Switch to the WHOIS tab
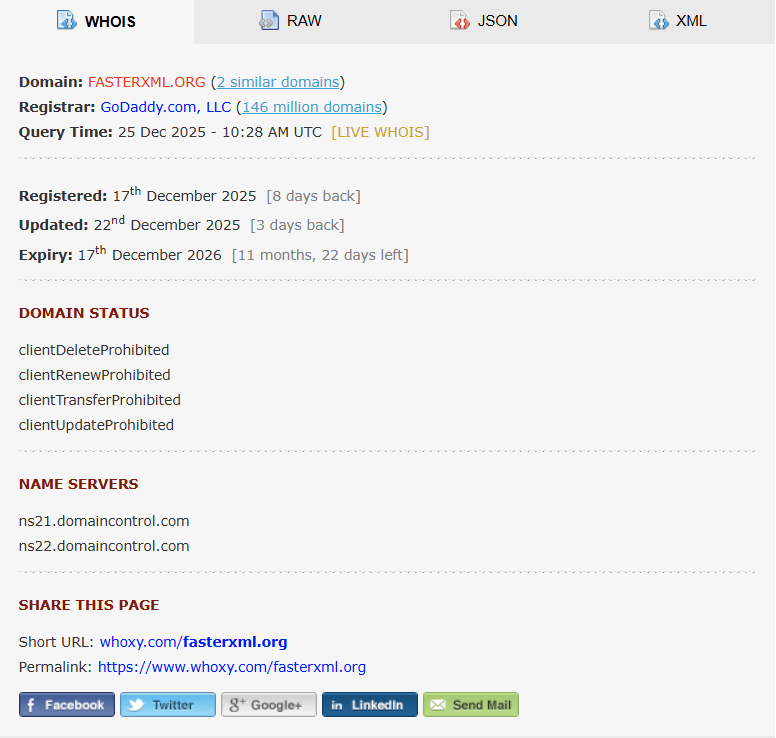The image size is (776, 738). click(x=97, y=21)
